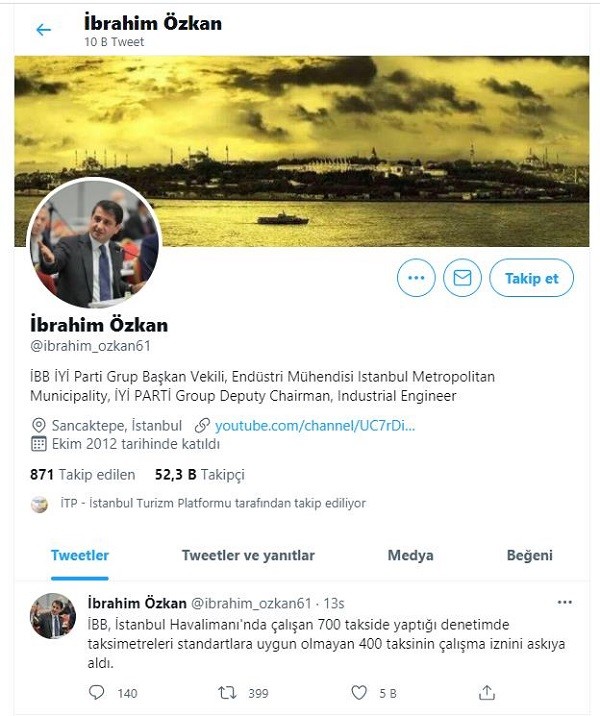Retweet the post about airport taxis
600x716 pixels.
point(227,693)
